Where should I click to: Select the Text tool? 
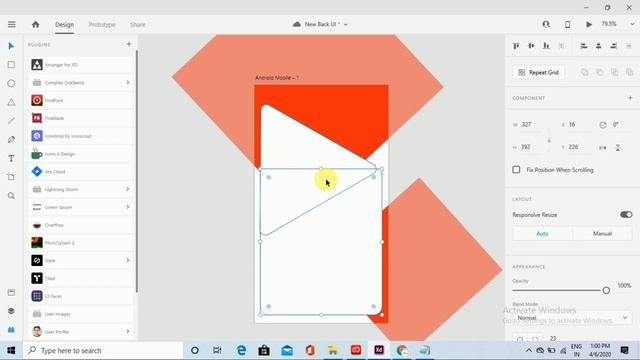[x=11, y=158]
